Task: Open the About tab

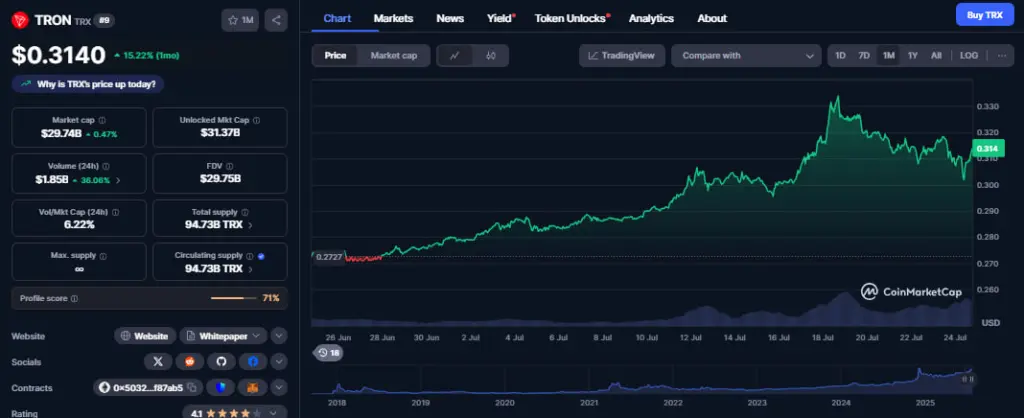Action: click(x=712, y=18)
